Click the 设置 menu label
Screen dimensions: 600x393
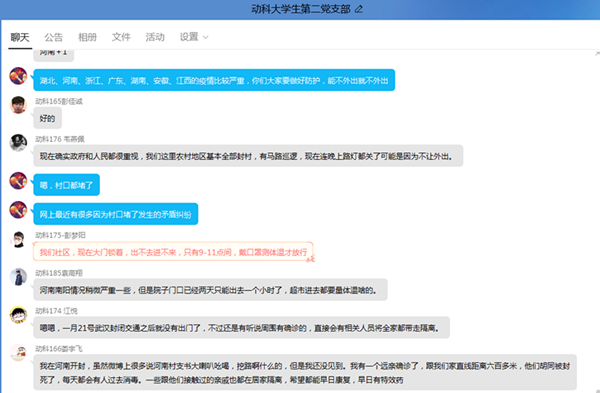(x=189, y=37)
